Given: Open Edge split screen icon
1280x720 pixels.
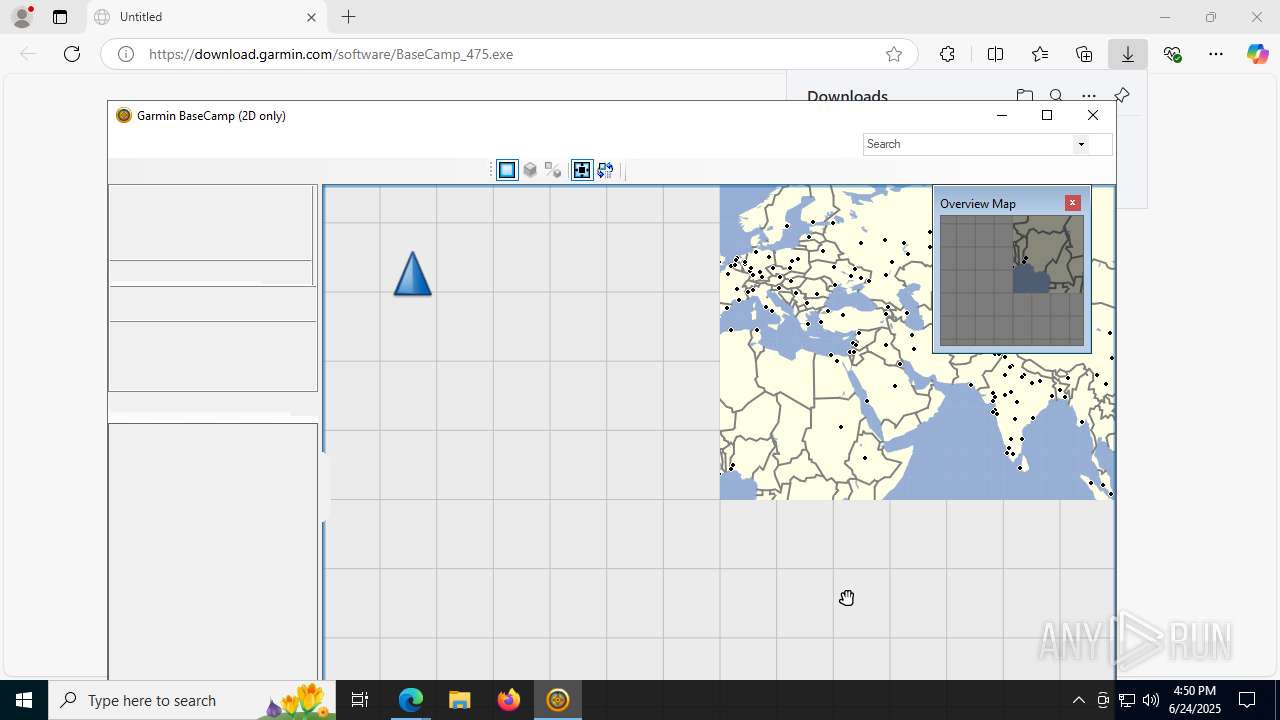Looking at the screenshot, I should 995,54.
